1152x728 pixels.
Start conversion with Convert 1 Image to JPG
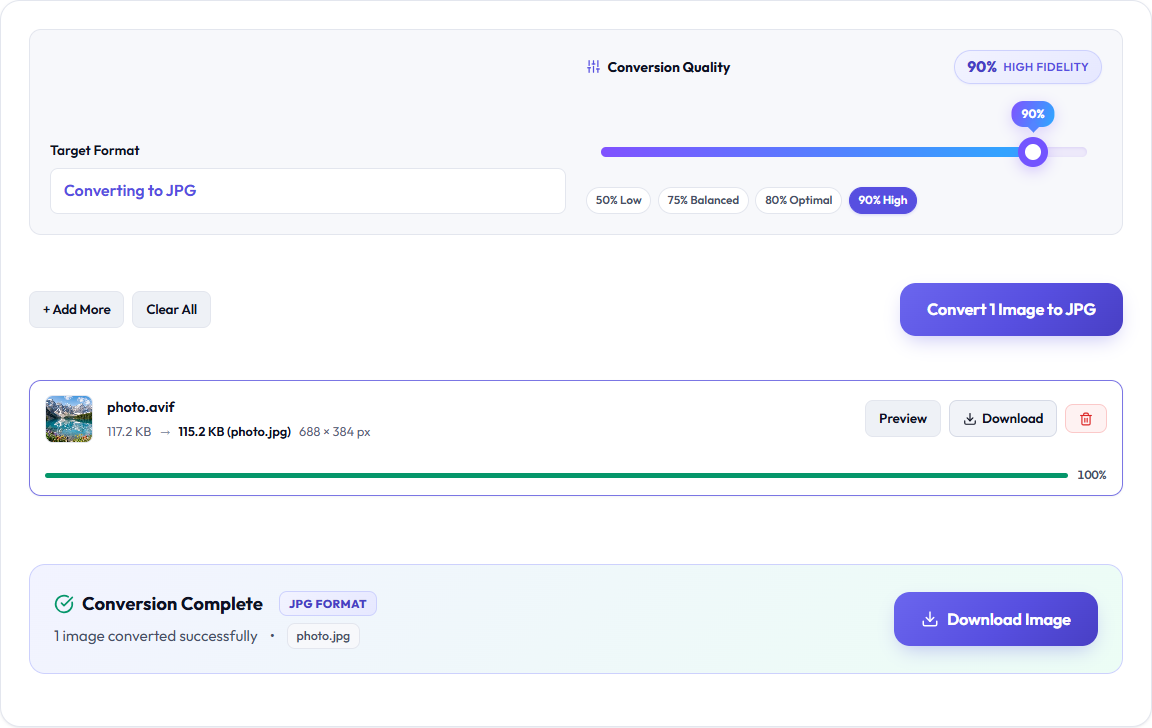[1011, 309]
